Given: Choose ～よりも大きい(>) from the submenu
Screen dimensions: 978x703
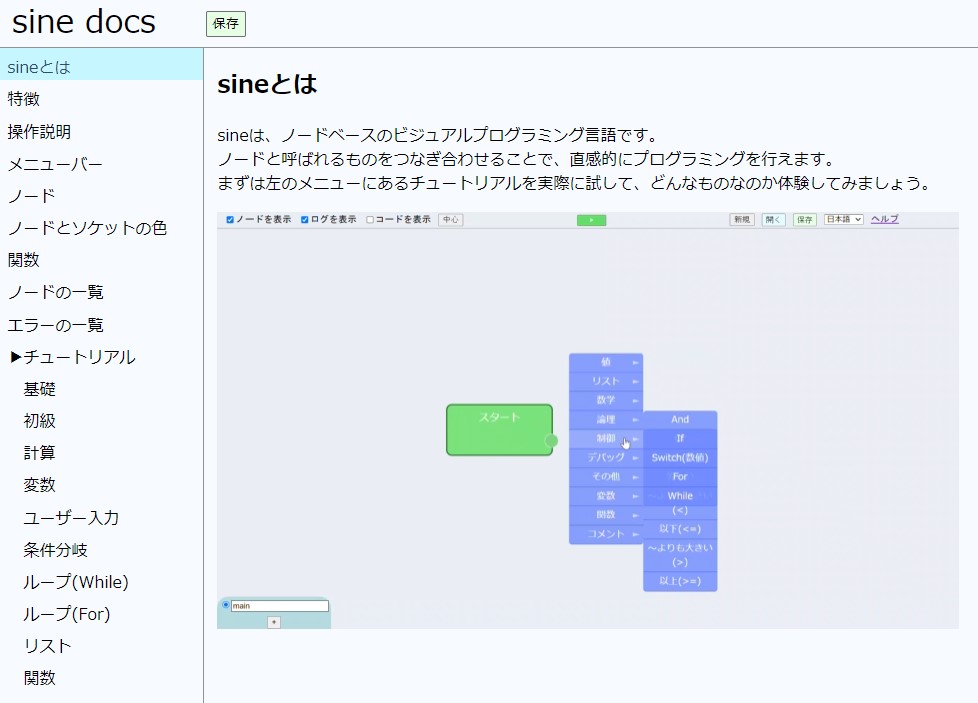Looking at the screenshot, I should tap(680, 555).
